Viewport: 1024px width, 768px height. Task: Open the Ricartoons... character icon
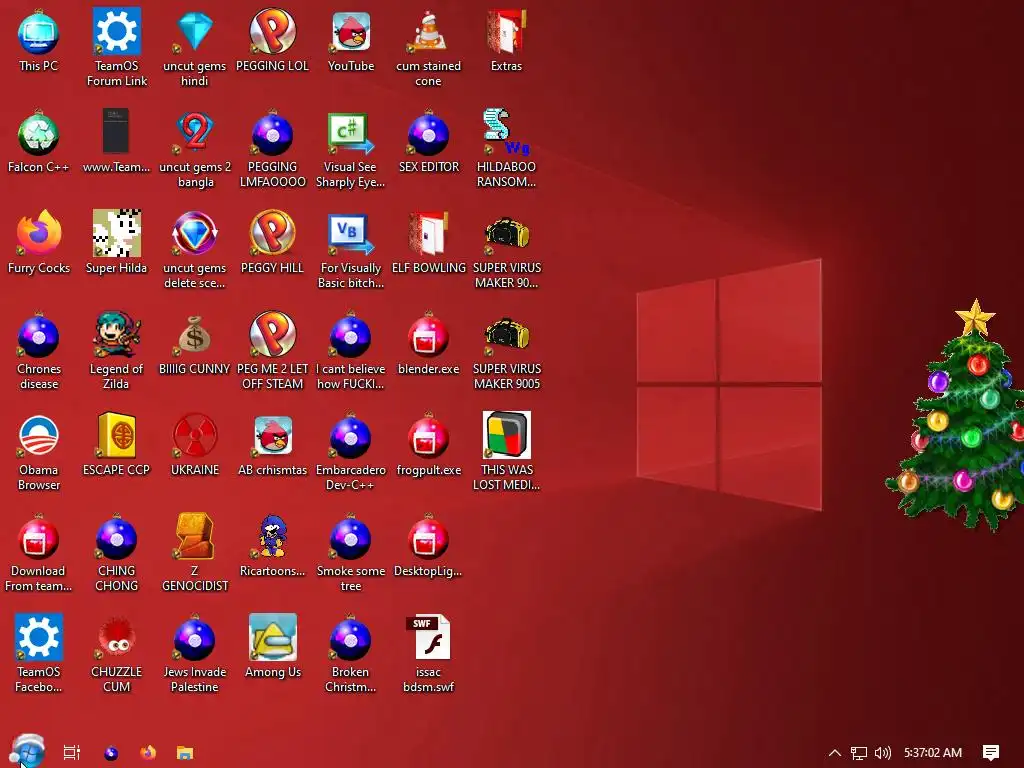272,546
